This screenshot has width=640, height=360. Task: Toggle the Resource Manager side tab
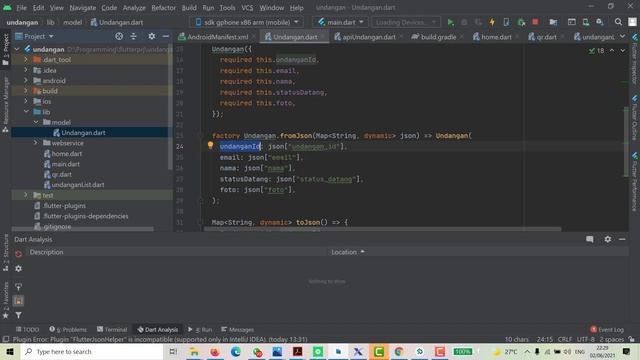6,104
